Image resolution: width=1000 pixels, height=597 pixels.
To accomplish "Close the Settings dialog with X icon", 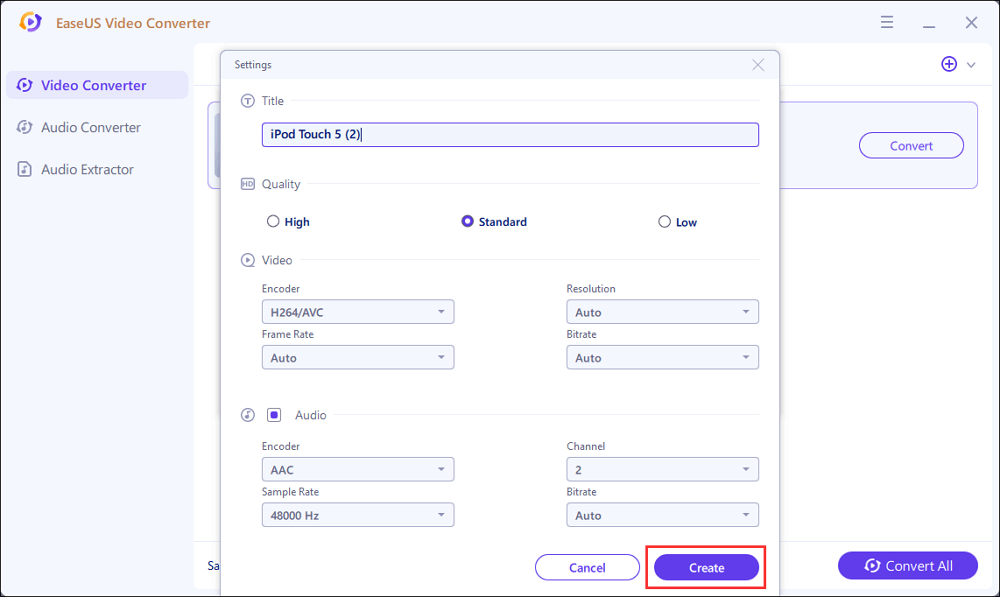I will tap(758, 65).
